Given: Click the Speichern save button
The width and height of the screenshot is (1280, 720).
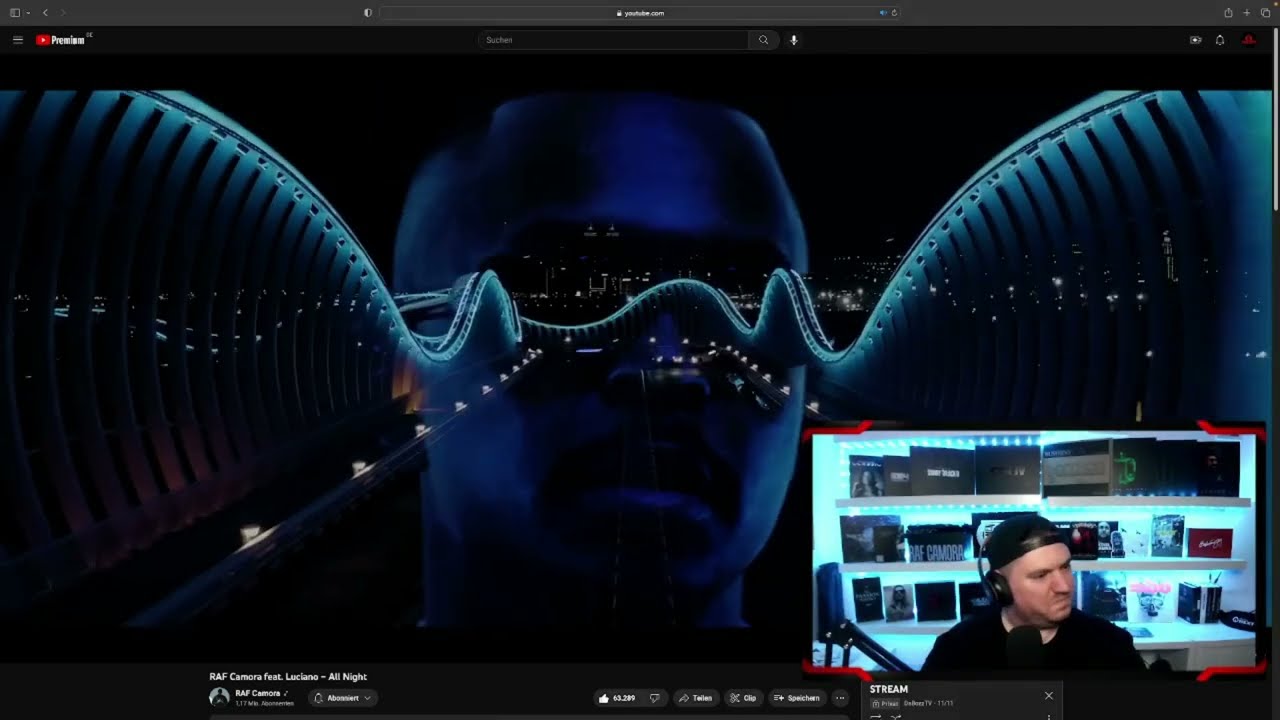Looking at the screenshot, I should [797, 698].
